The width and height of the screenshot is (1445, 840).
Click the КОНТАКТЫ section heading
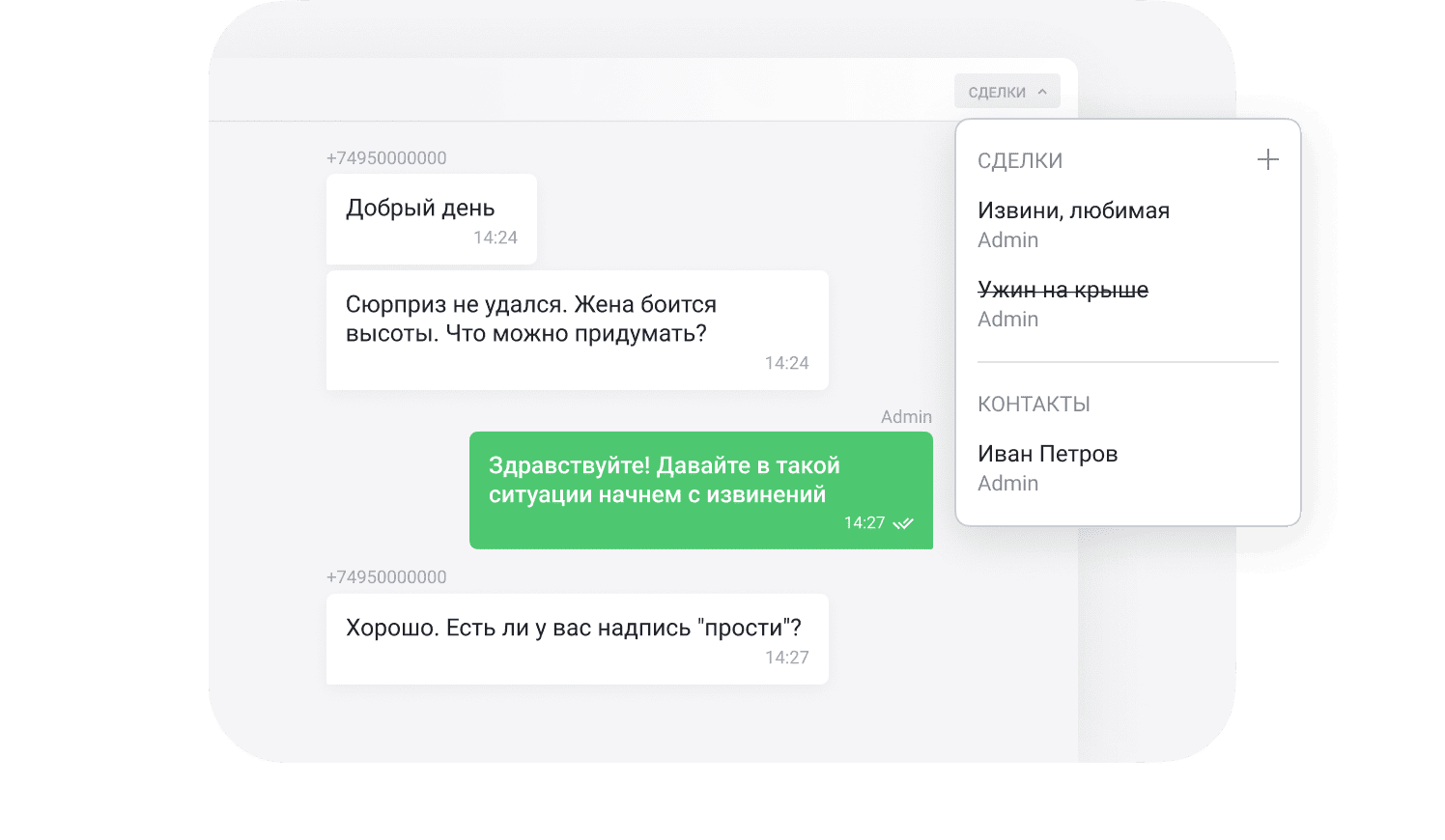click(x=1034, y=405)
